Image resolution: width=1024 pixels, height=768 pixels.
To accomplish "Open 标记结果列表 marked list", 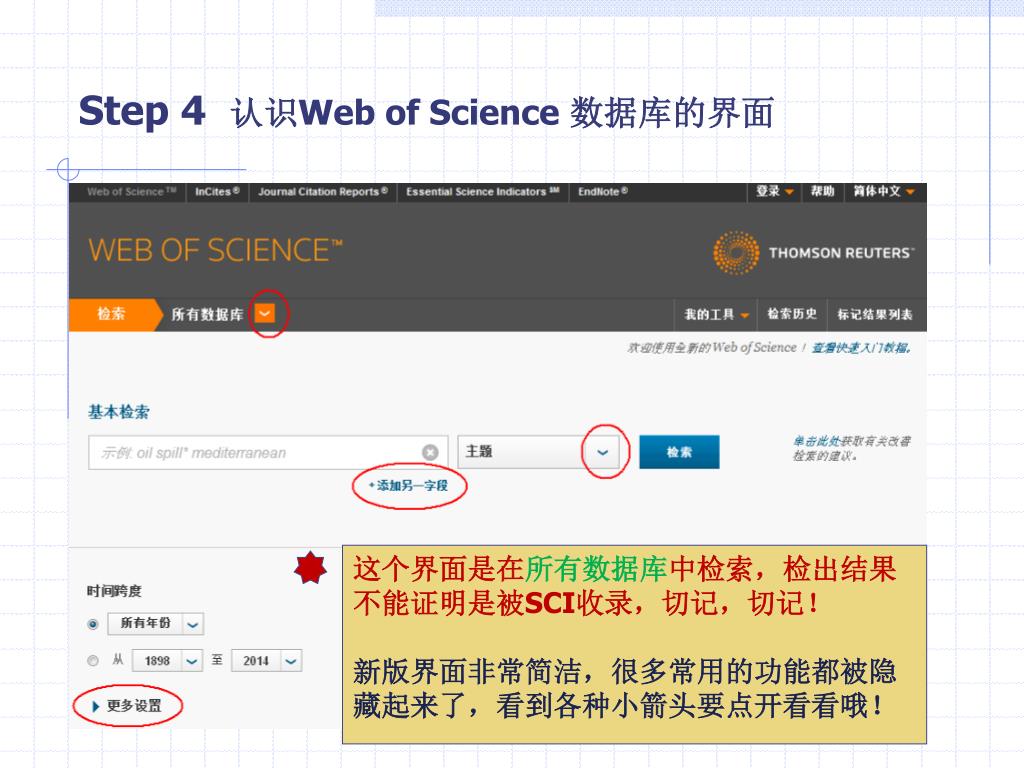I will click(x=875, y=314).
